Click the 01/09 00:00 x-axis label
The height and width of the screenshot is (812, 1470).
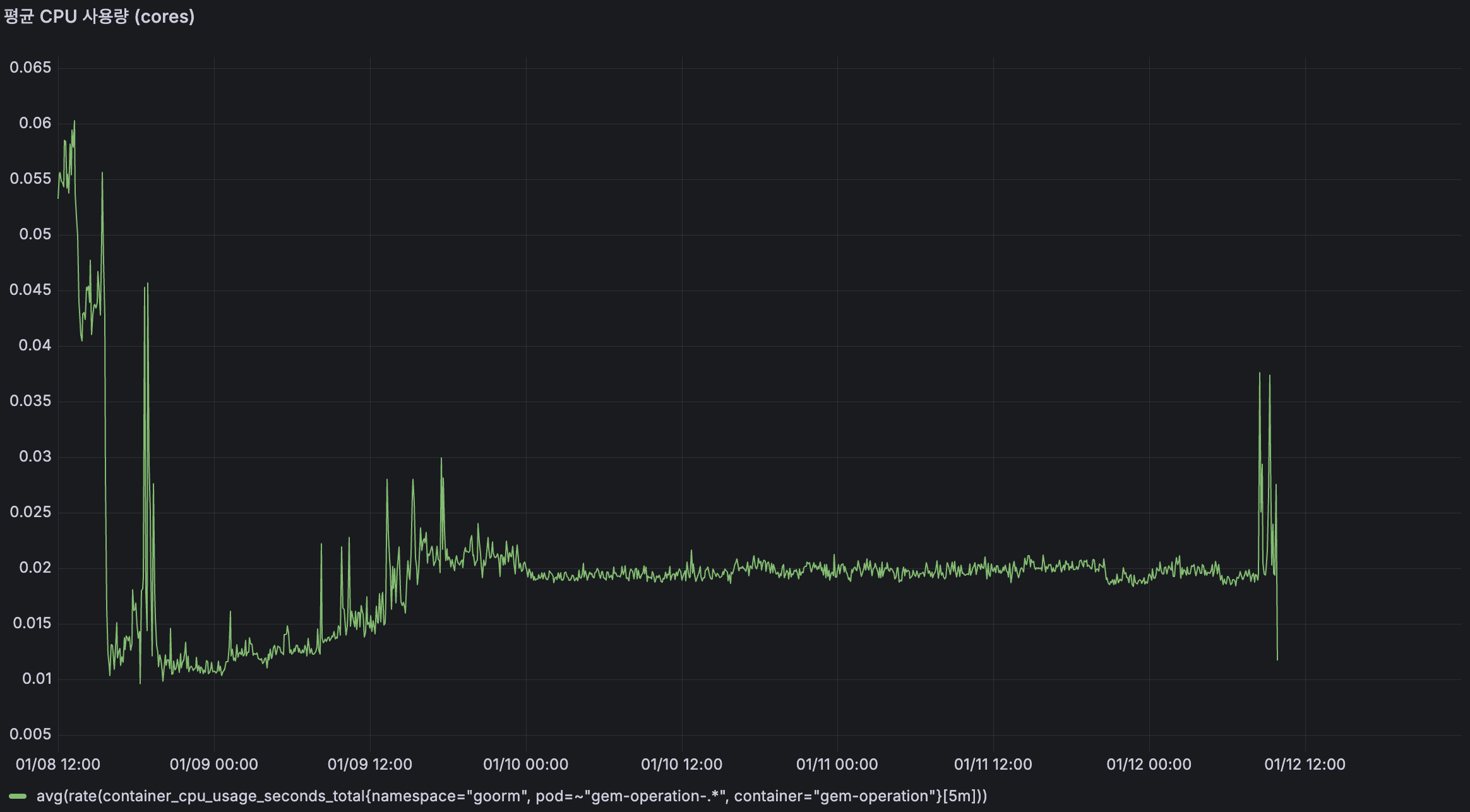point(214,764)
